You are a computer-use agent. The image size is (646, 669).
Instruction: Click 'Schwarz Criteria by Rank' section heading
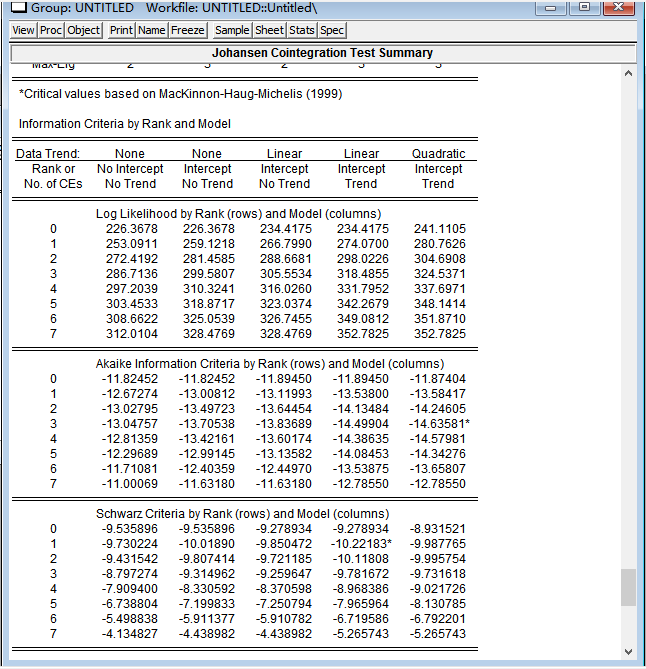pos(243,514)
